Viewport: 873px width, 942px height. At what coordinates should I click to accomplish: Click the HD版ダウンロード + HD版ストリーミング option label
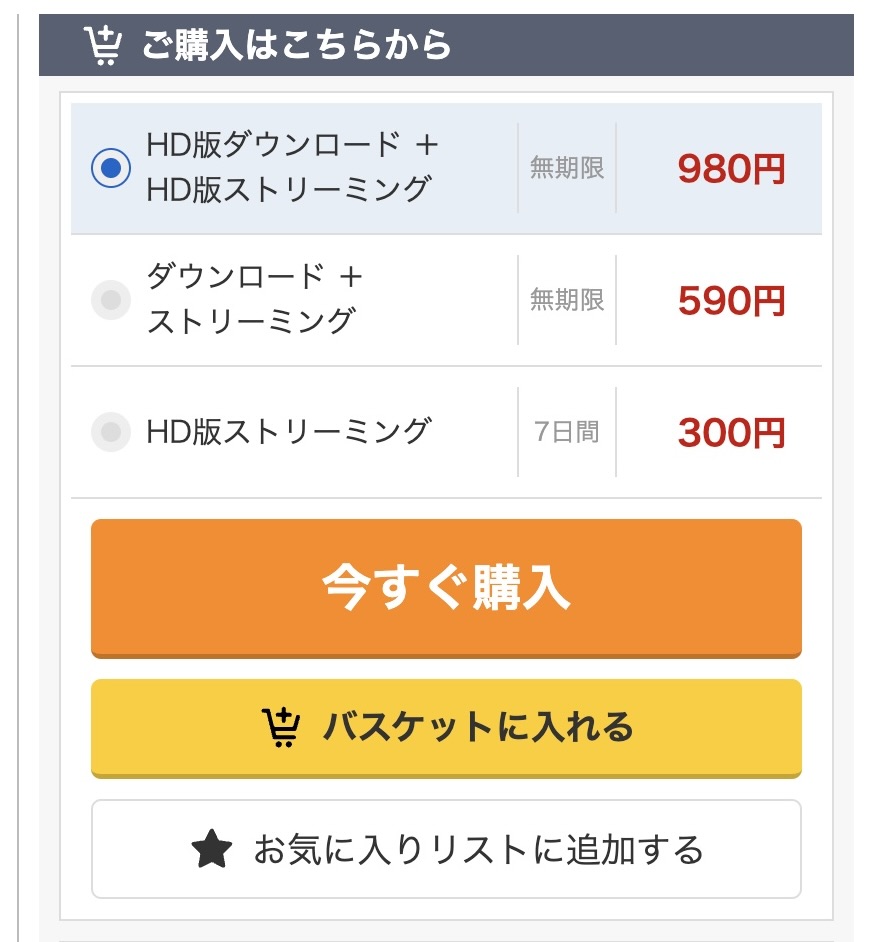tap(292, 168)
